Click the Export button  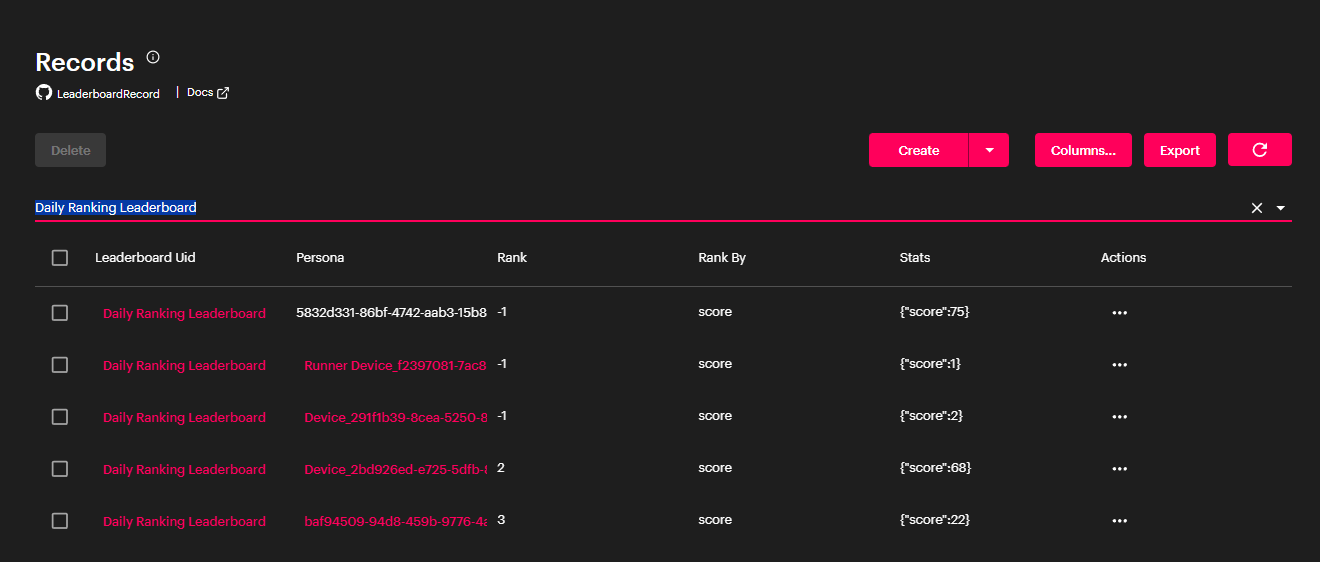(1180, 150)
